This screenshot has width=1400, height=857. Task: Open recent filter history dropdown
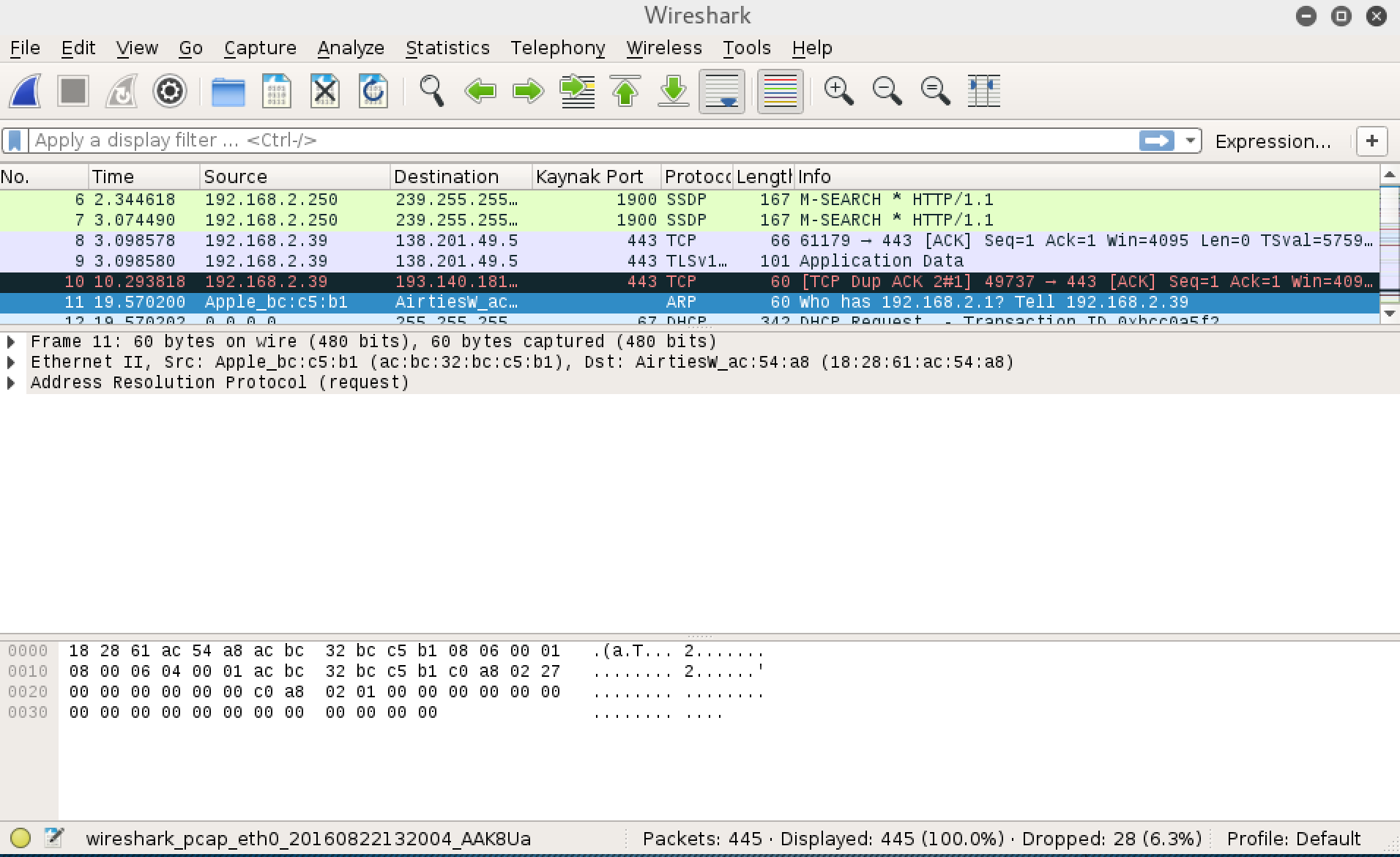click(x=1190, y=140)
